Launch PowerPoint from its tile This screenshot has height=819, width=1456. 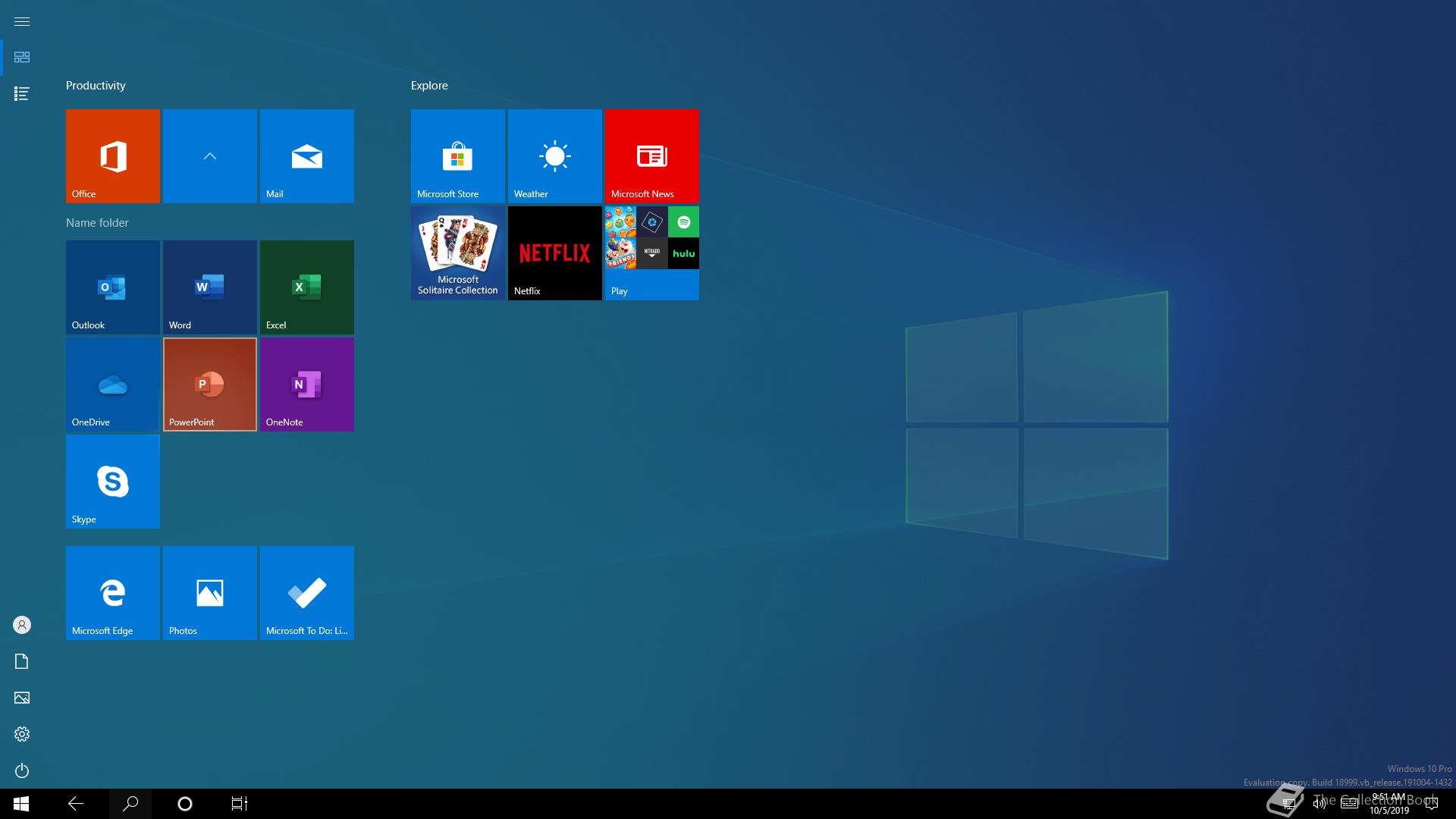210,384
